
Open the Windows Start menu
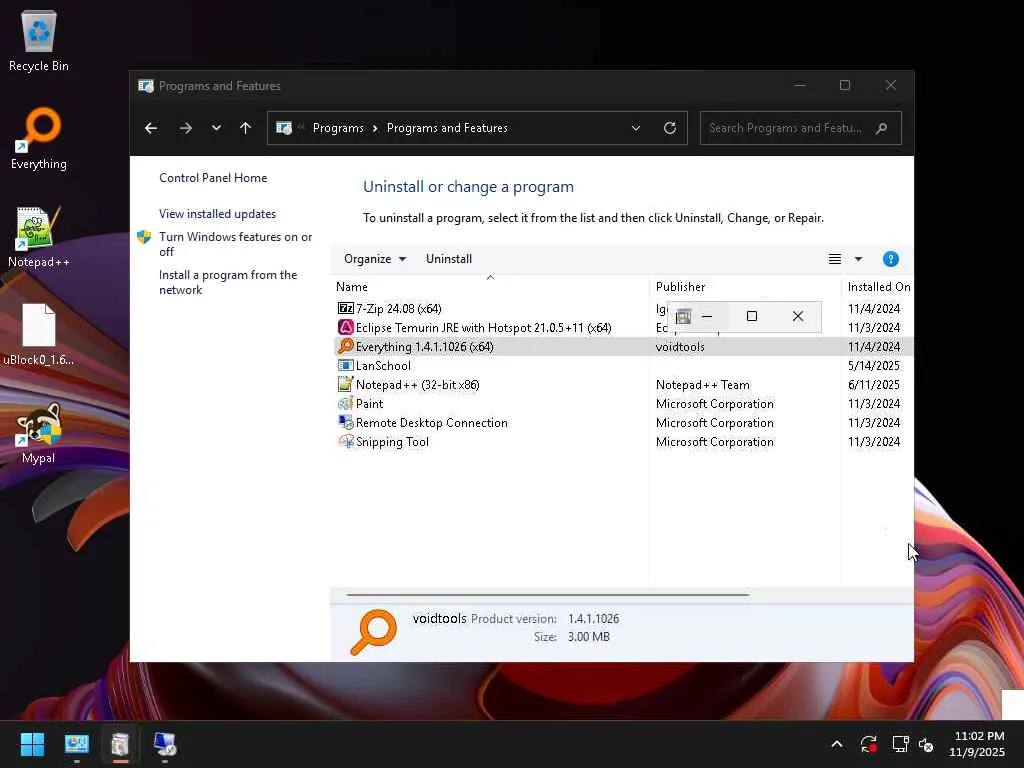click(x=32, y=744)
